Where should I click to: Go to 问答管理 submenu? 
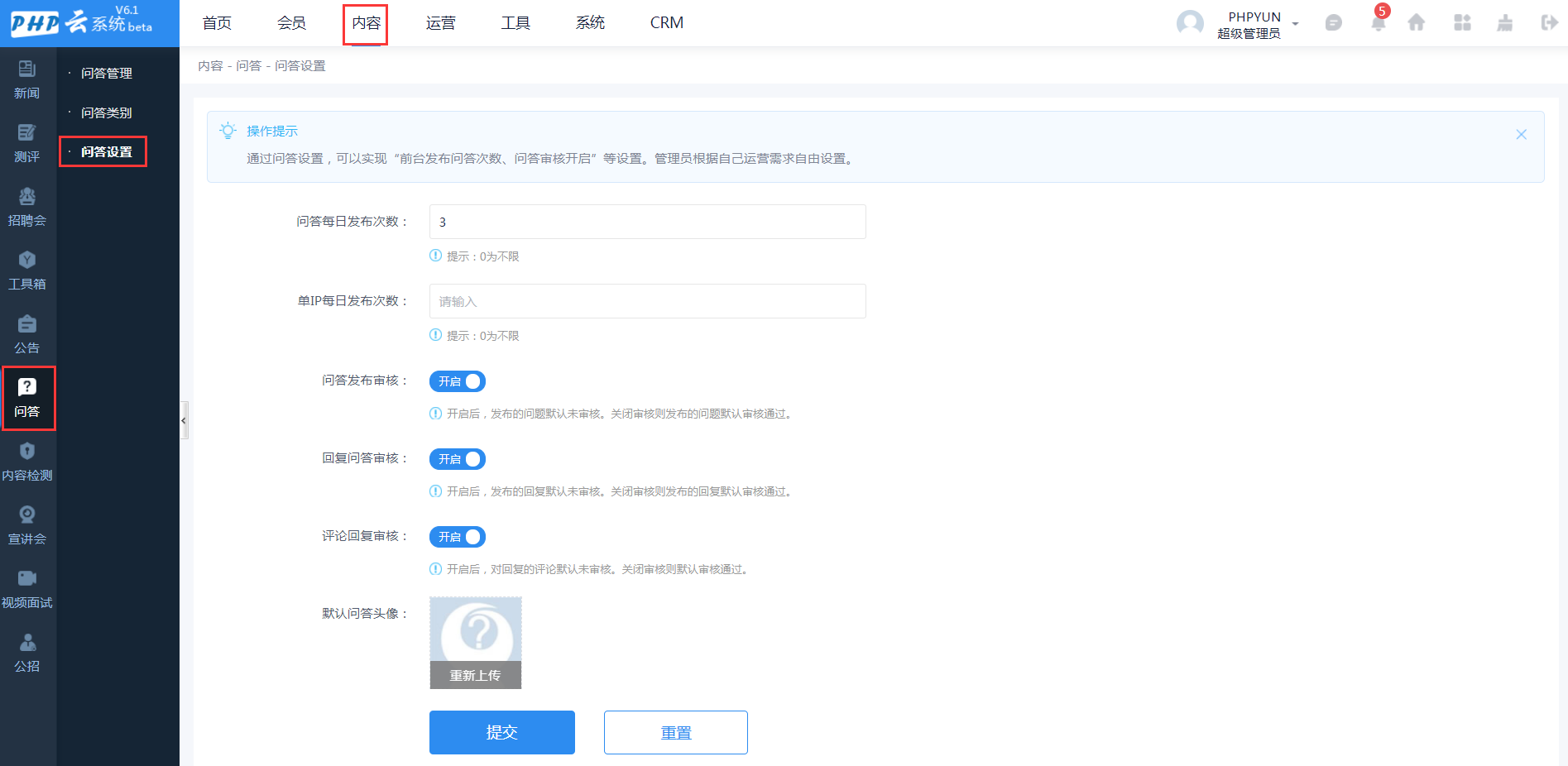(x=107, y=73)
